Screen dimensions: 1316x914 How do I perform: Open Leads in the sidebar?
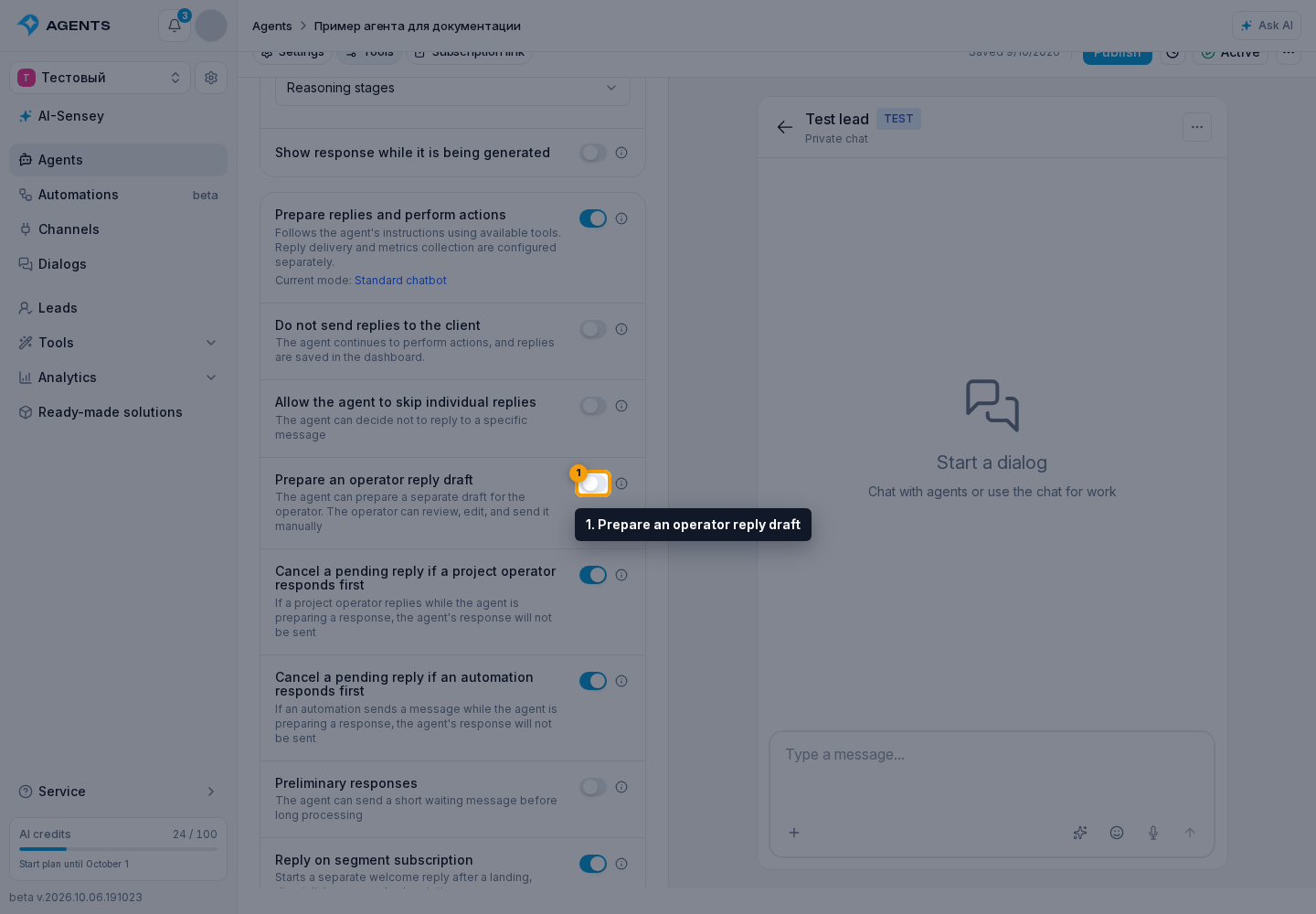tap(119, 308)
